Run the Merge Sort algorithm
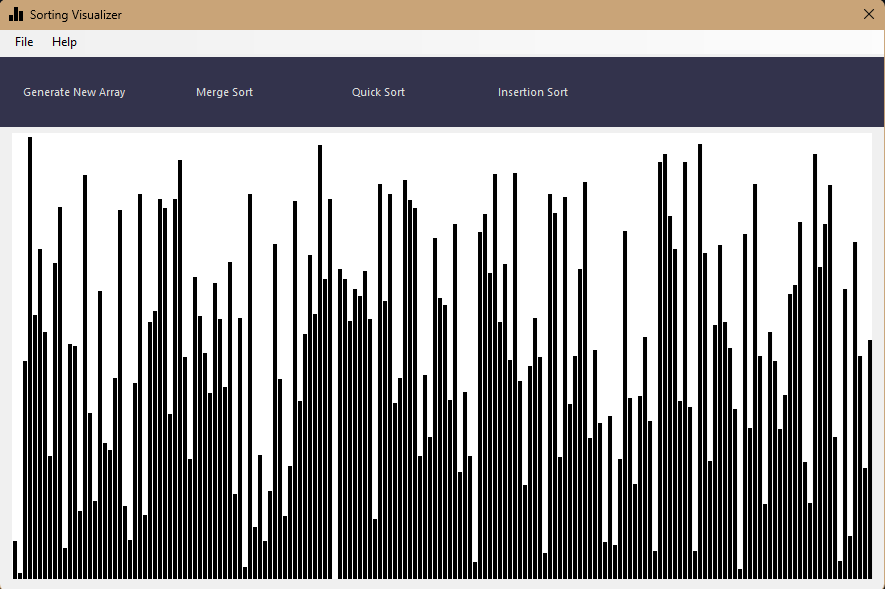The width and height of the screenshot is (885, 589). point(224,92)
